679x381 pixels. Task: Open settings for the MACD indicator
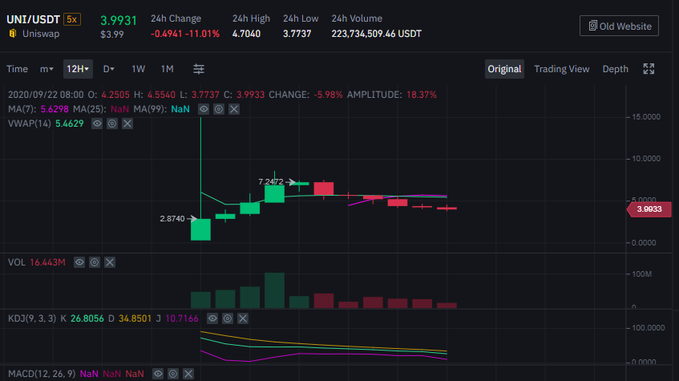coord(173,374)
